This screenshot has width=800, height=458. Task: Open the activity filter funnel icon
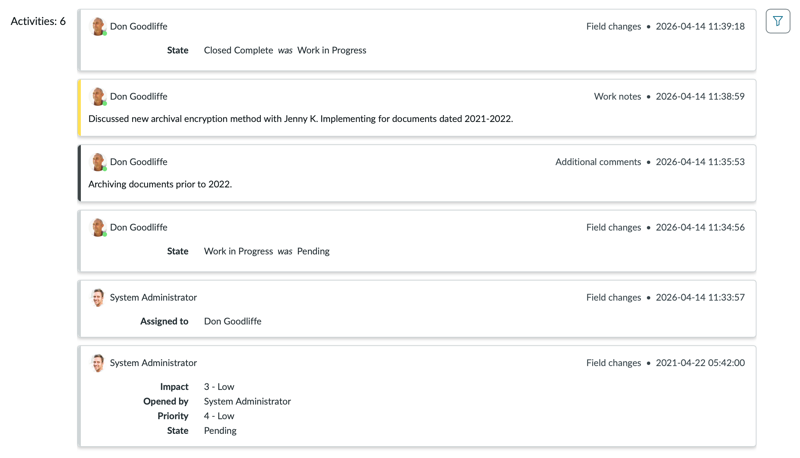tap(778, 21)
